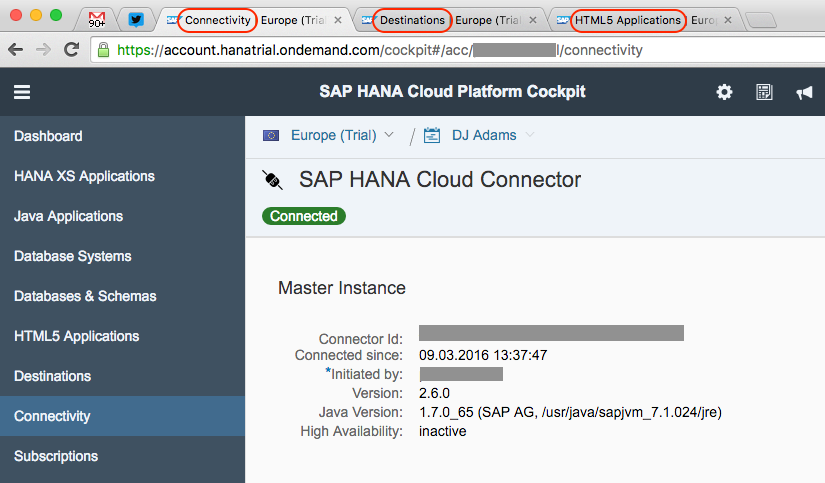Click the megaphone announcements icon
Viewport: 825px width, 483px height.
(x=804, y=93)
